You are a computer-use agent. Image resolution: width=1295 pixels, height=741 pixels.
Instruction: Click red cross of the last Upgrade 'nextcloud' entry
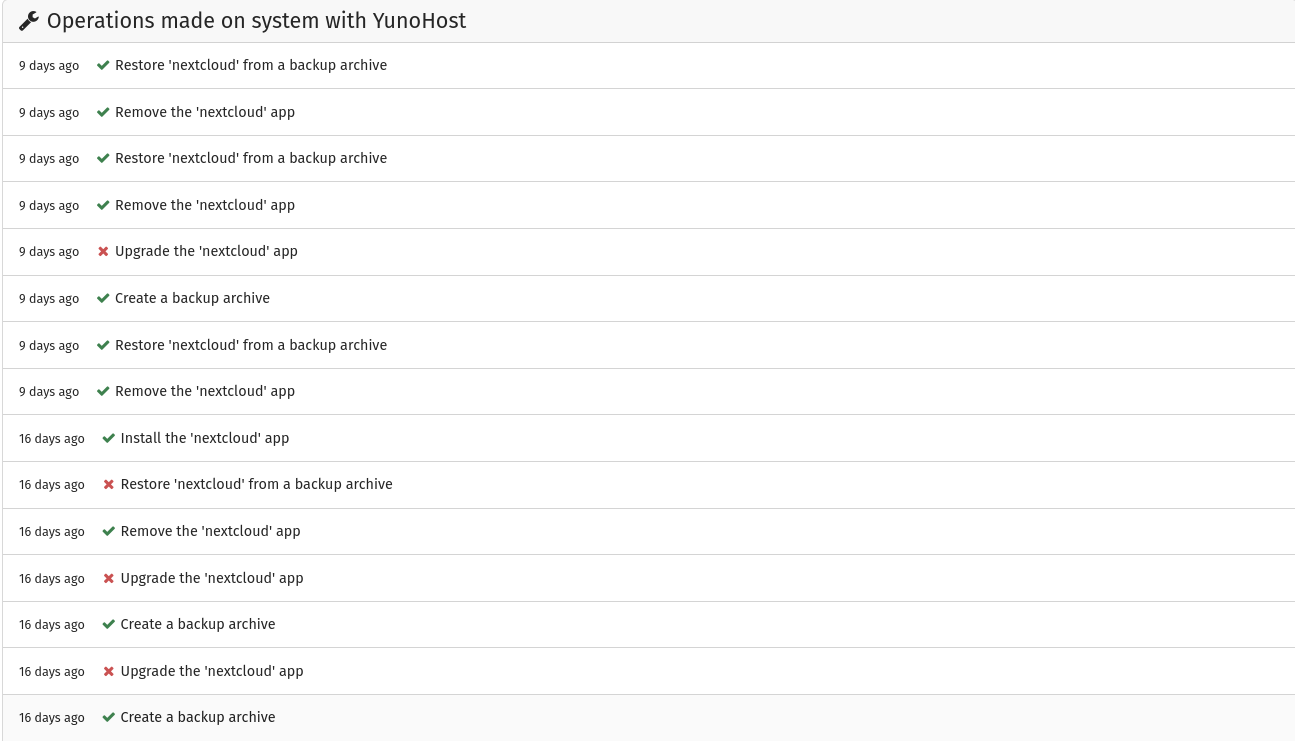point(109,672)
